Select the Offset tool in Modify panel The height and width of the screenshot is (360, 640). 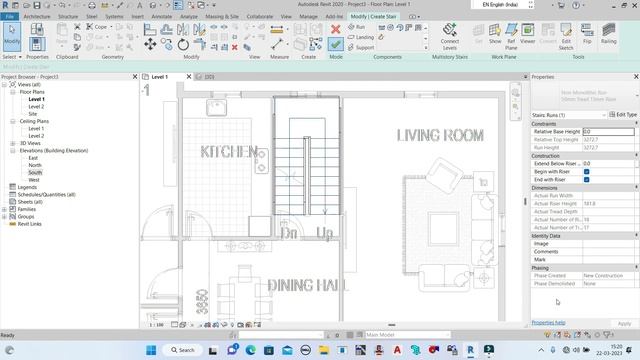(166, 29)
